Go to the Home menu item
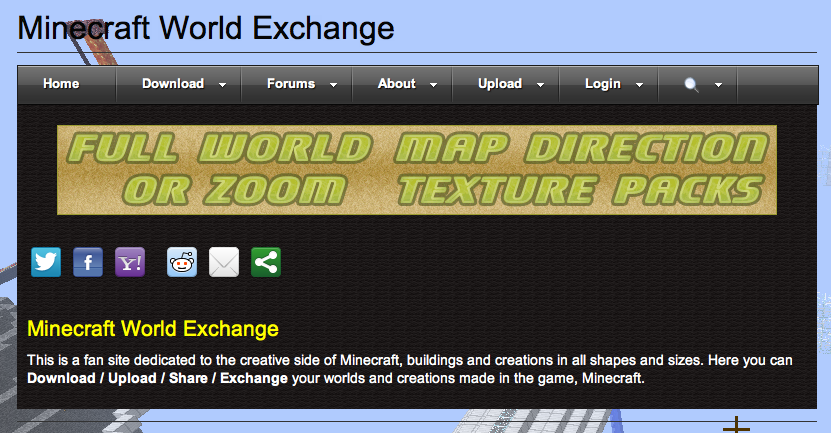 [x=61, y=84]
